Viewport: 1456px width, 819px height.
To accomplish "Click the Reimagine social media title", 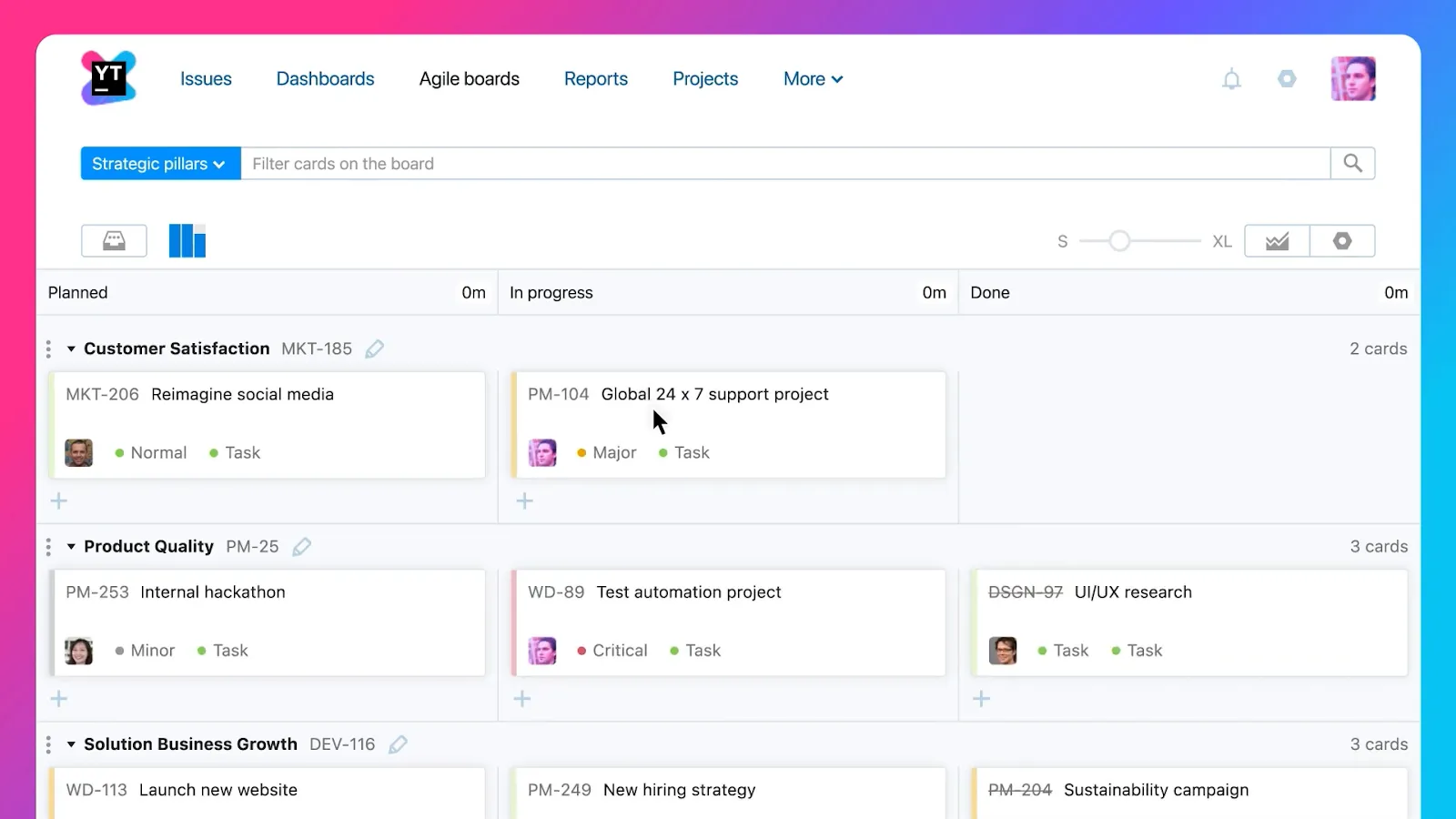I will click(243, 394).
